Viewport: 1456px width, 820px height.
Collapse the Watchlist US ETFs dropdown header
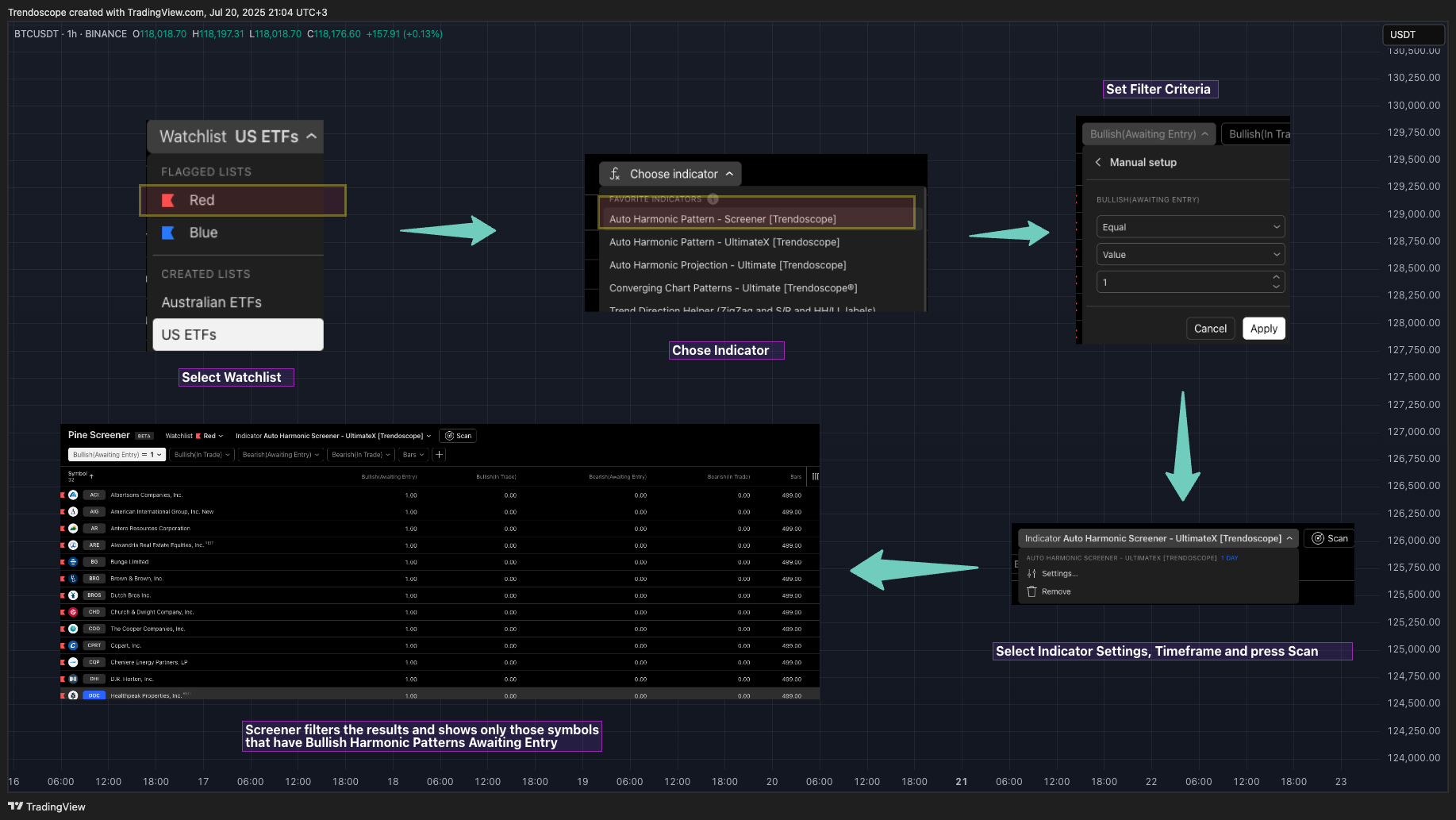pos(236,137)
